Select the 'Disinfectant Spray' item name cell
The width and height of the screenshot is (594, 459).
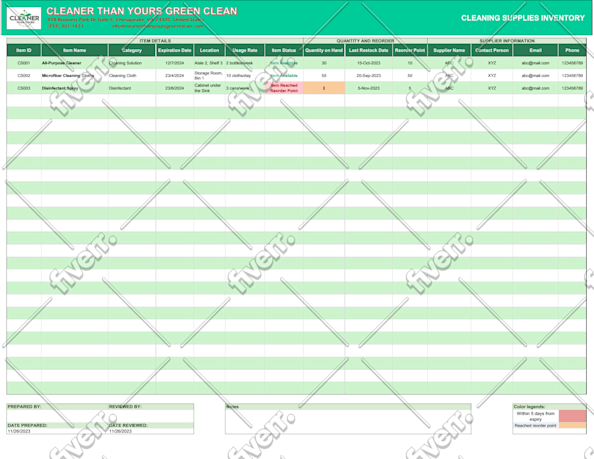coord(75,88)
